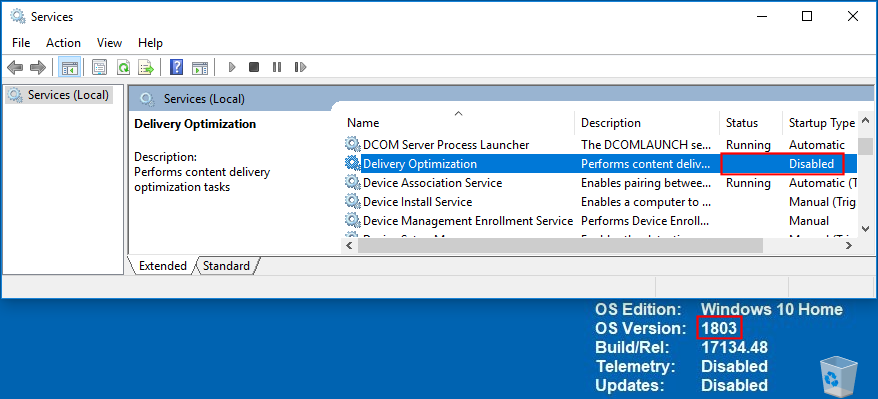Viewport: 878px width, 399px height.
Task: Maximize the Services window
Action: coord(807,16)
